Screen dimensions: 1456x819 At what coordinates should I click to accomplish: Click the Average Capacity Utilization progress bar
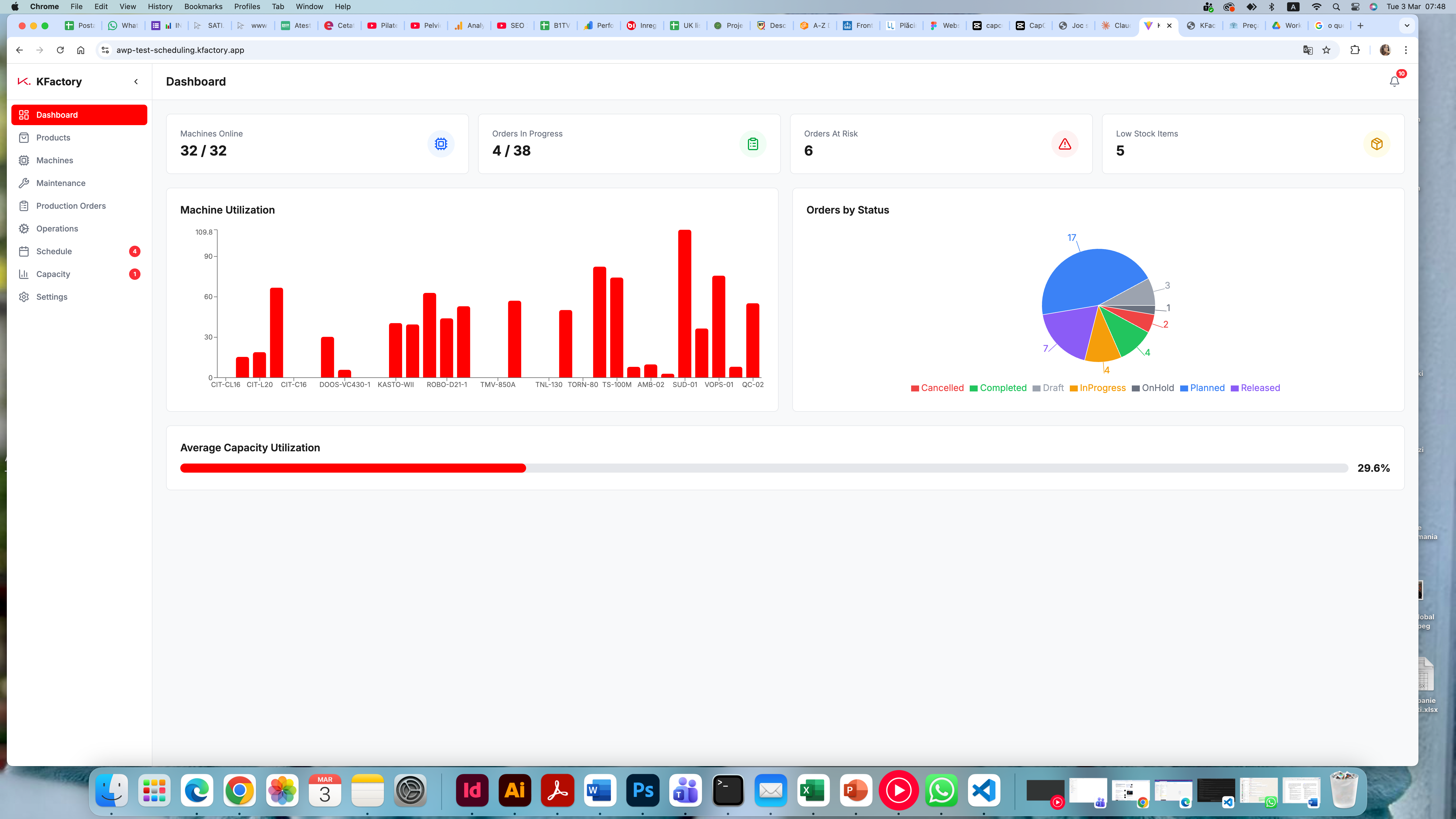click(x=764, y=468)
